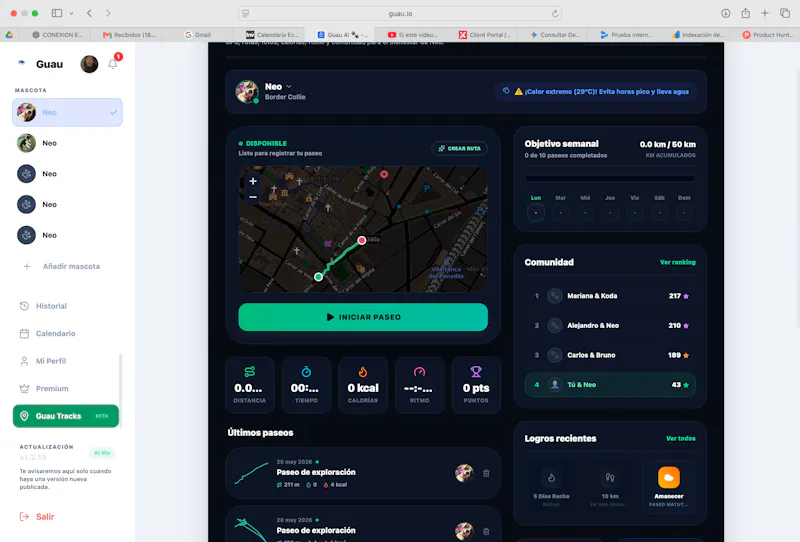Click the 5 Días Racha achievement badge
Viewport: 800px width, 542px height.
[552, 485]
